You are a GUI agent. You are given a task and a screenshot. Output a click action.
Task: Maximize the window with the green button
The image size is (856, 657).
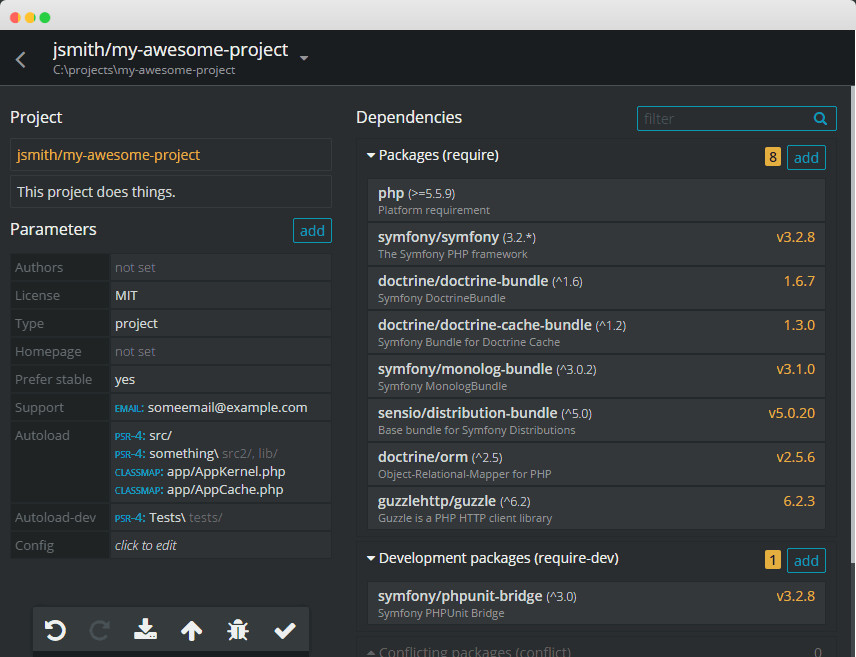point(45,17)
